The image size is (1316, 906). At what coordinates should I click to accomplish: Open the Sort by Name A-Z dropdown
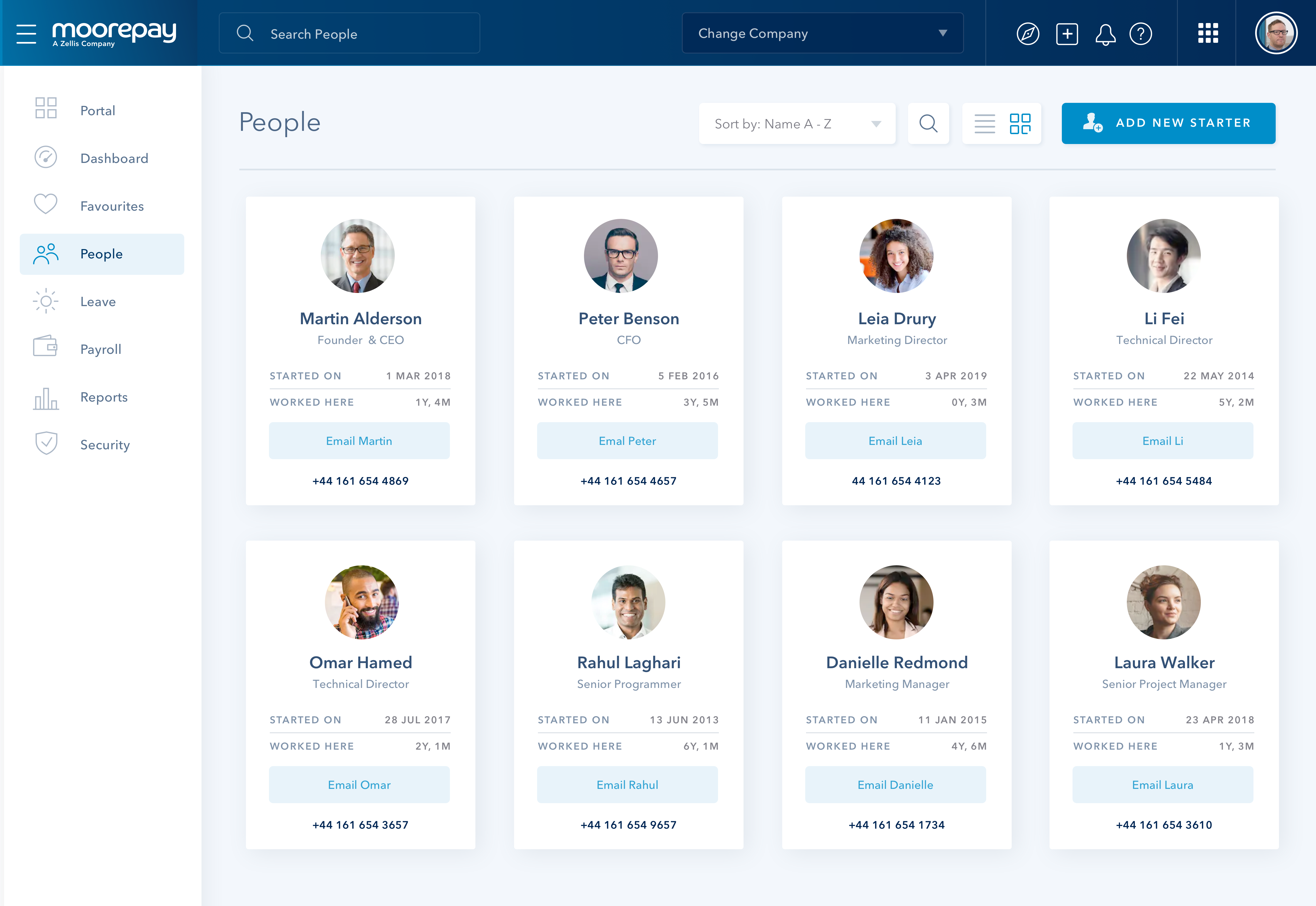pyautogui.click(x=797, y=123)
